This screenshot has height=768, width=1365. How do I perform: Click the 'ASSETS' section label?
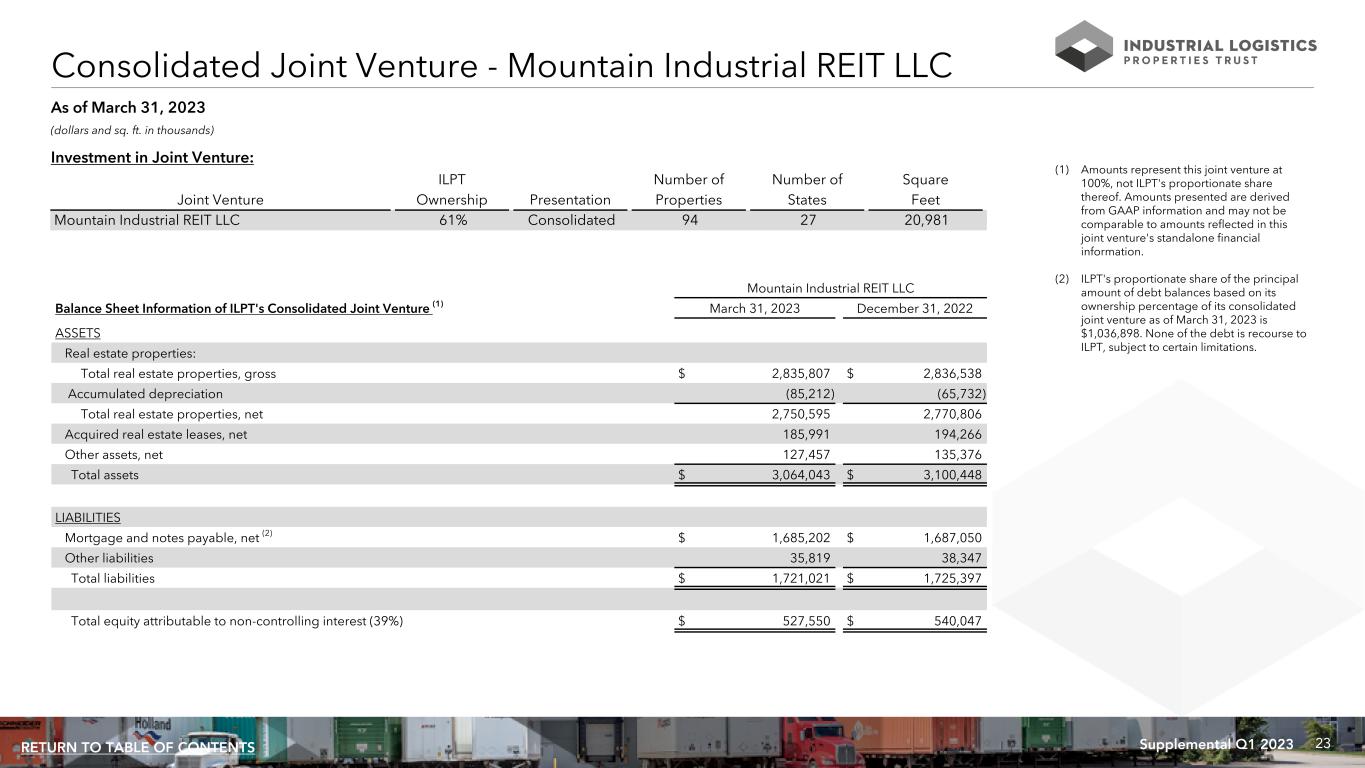coord(77,333)
